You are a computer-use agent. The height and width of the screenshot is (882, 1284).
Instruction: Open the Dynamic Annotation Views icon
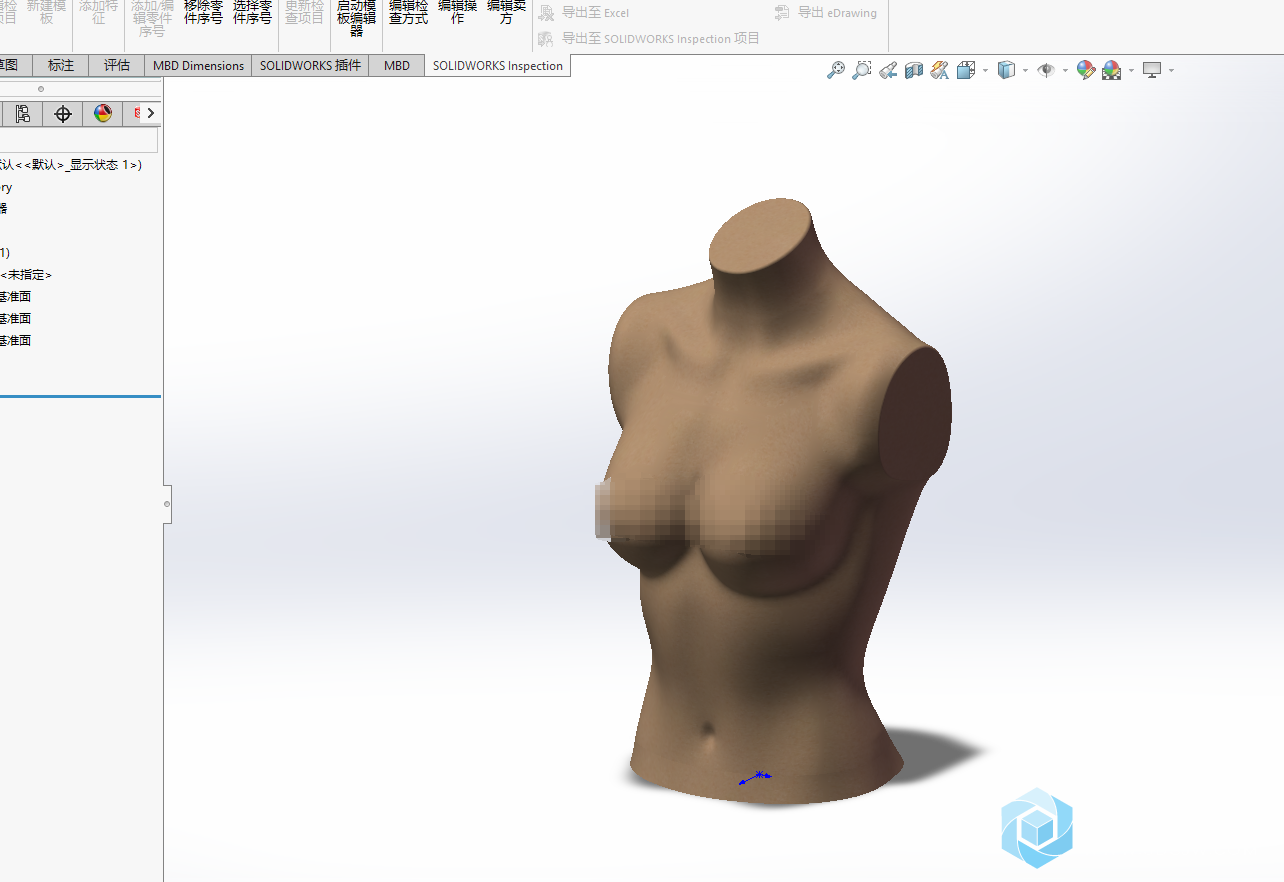coord(939,70)
